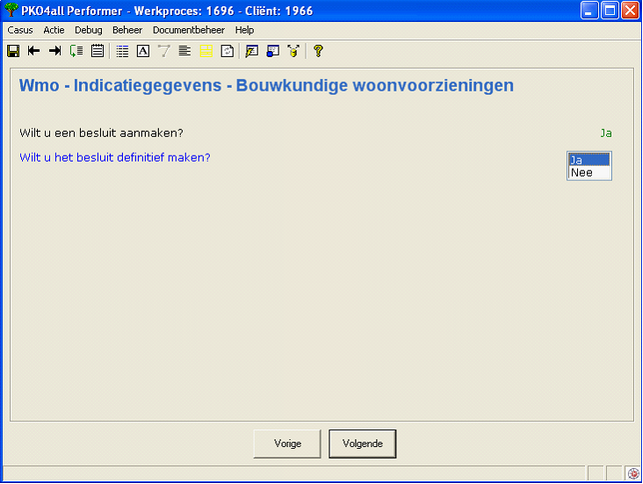The height and width of the screenshot is (484, 643).
Task: Select Nee in the definitief list
Action: tap(589, 173)
